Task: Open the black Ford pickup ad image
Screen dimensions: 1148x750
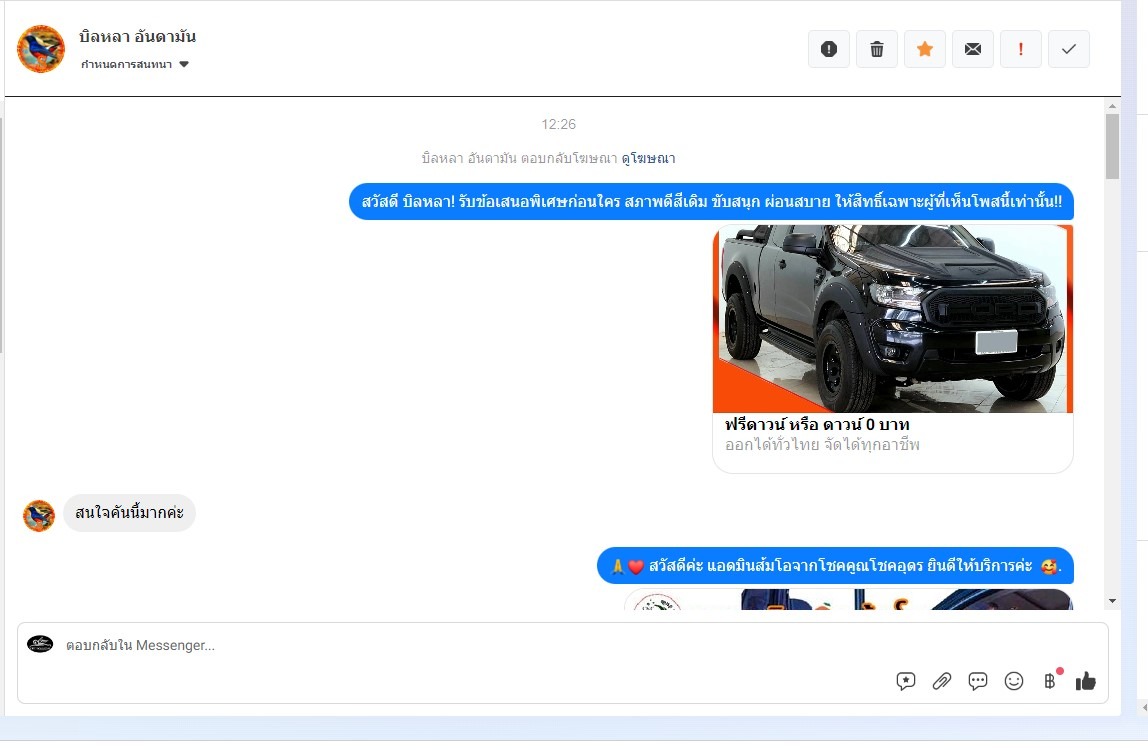Action: click(892, 319)
